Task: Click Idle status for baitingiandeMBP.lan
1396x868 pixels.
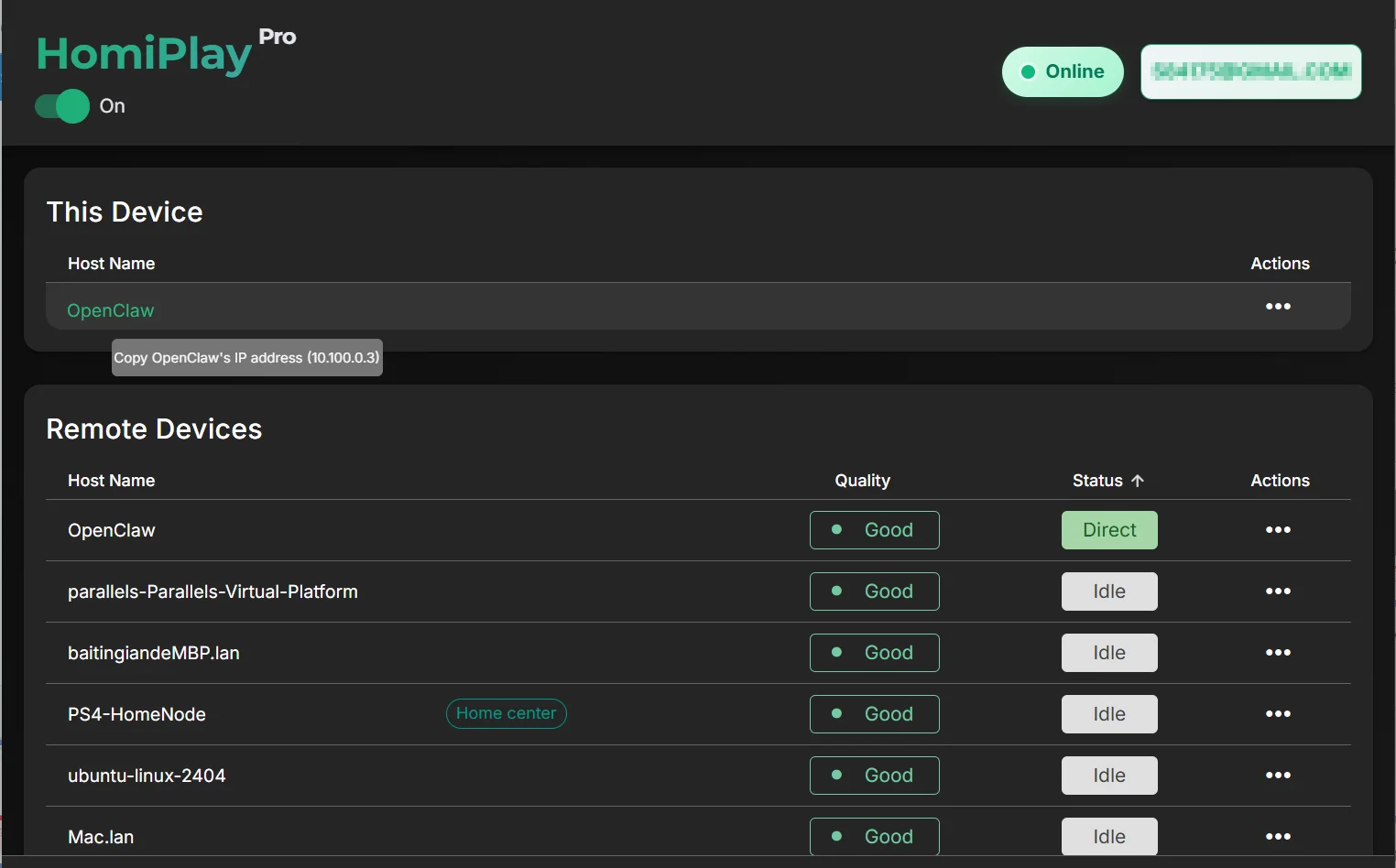Action: 1109,653
